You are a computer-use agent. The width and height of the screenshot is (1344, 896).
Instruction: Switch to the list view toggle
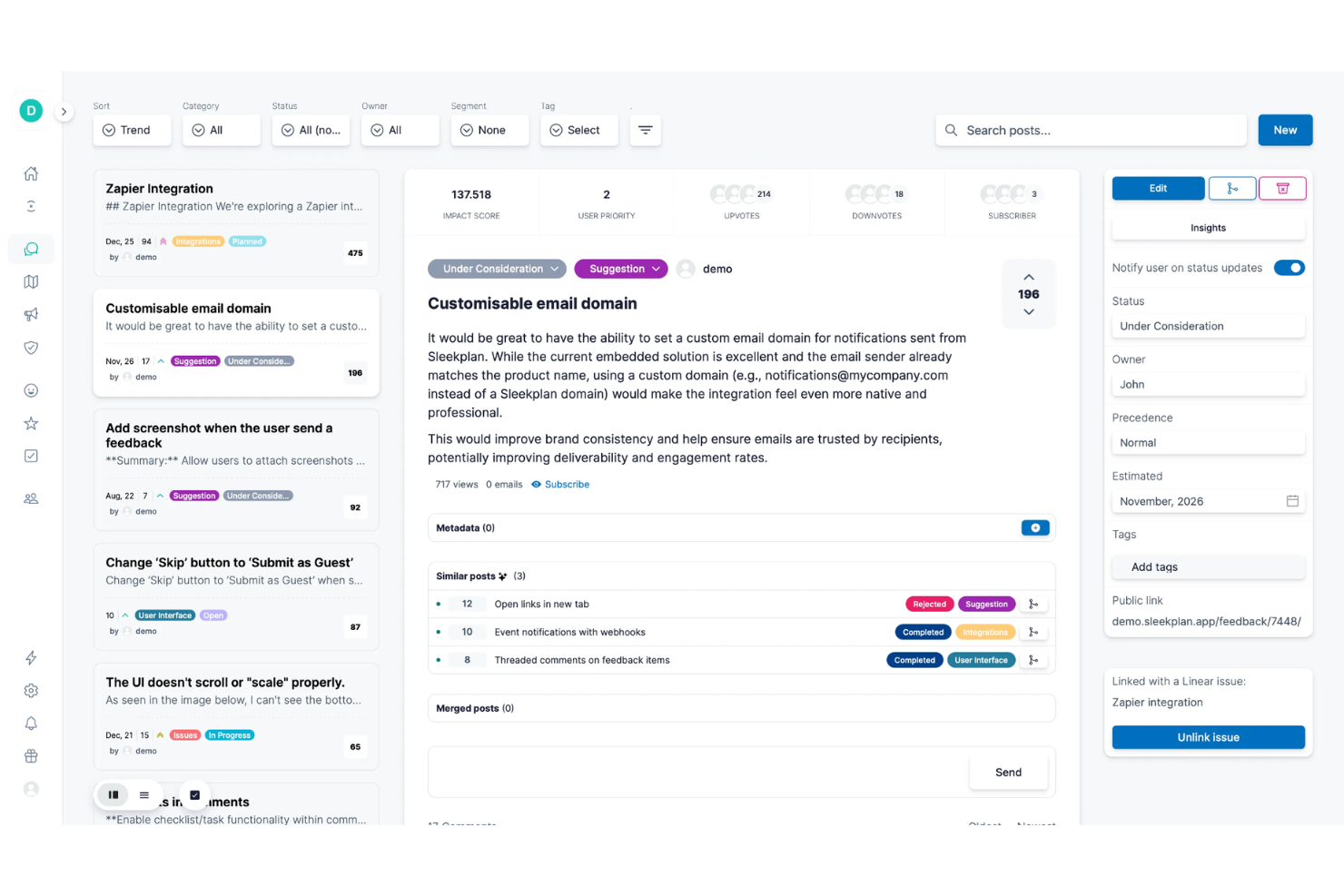(144, 794)
